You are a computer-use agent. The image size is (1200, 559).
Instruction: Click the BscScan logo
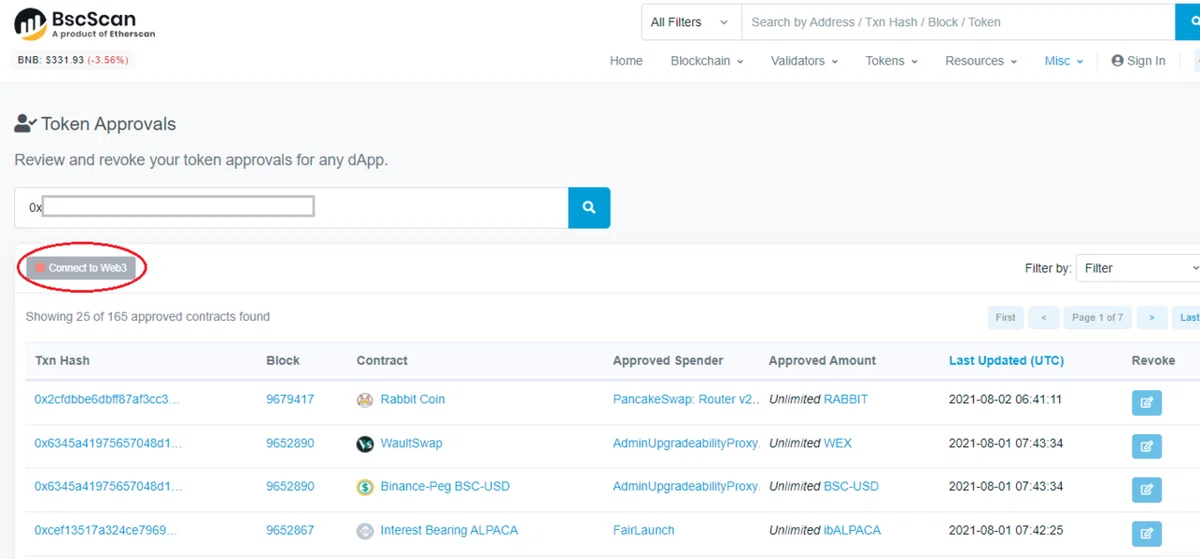click(85, 23)
